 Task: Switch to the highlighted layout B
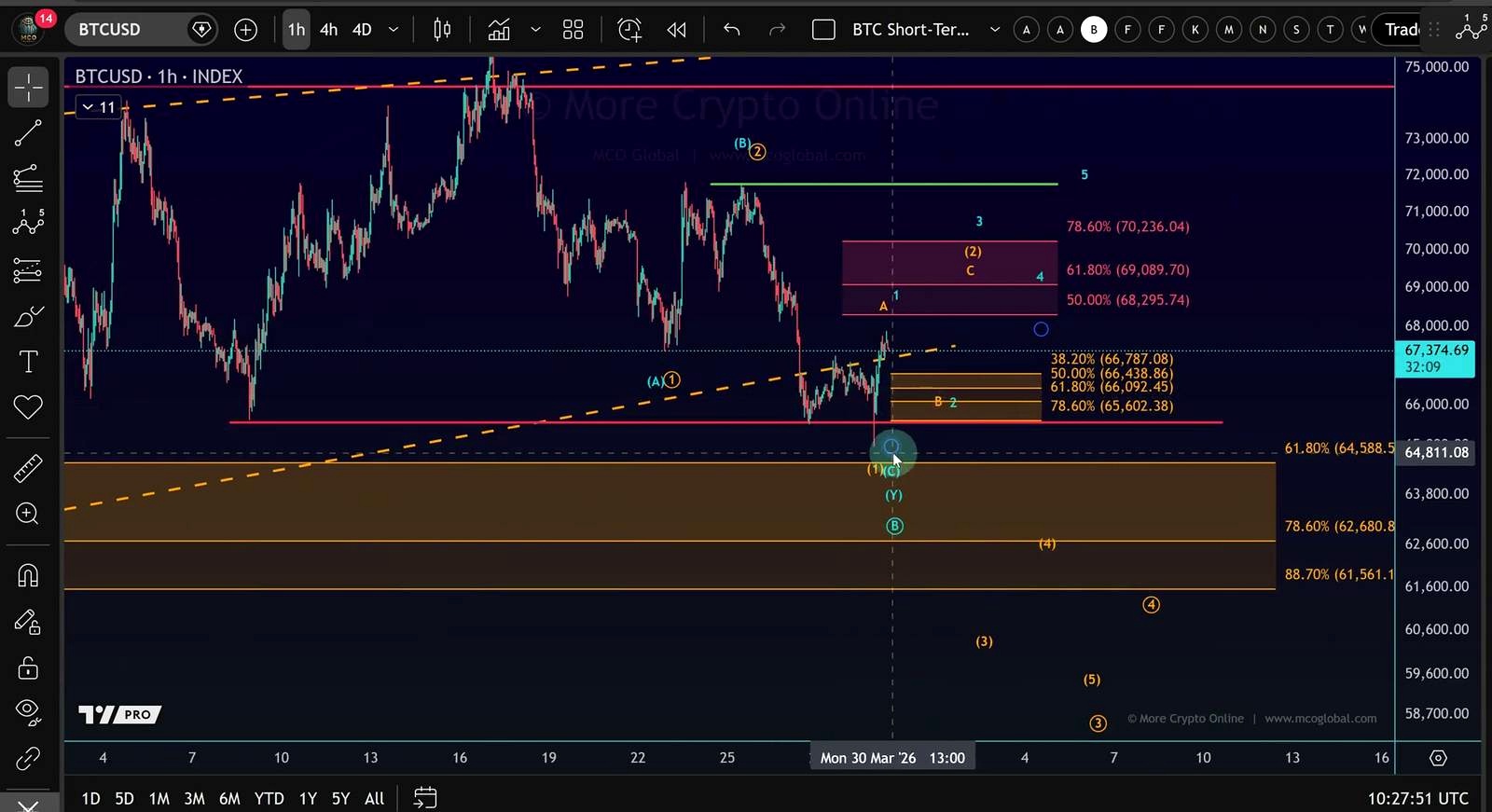click(x=1094, y=30)
